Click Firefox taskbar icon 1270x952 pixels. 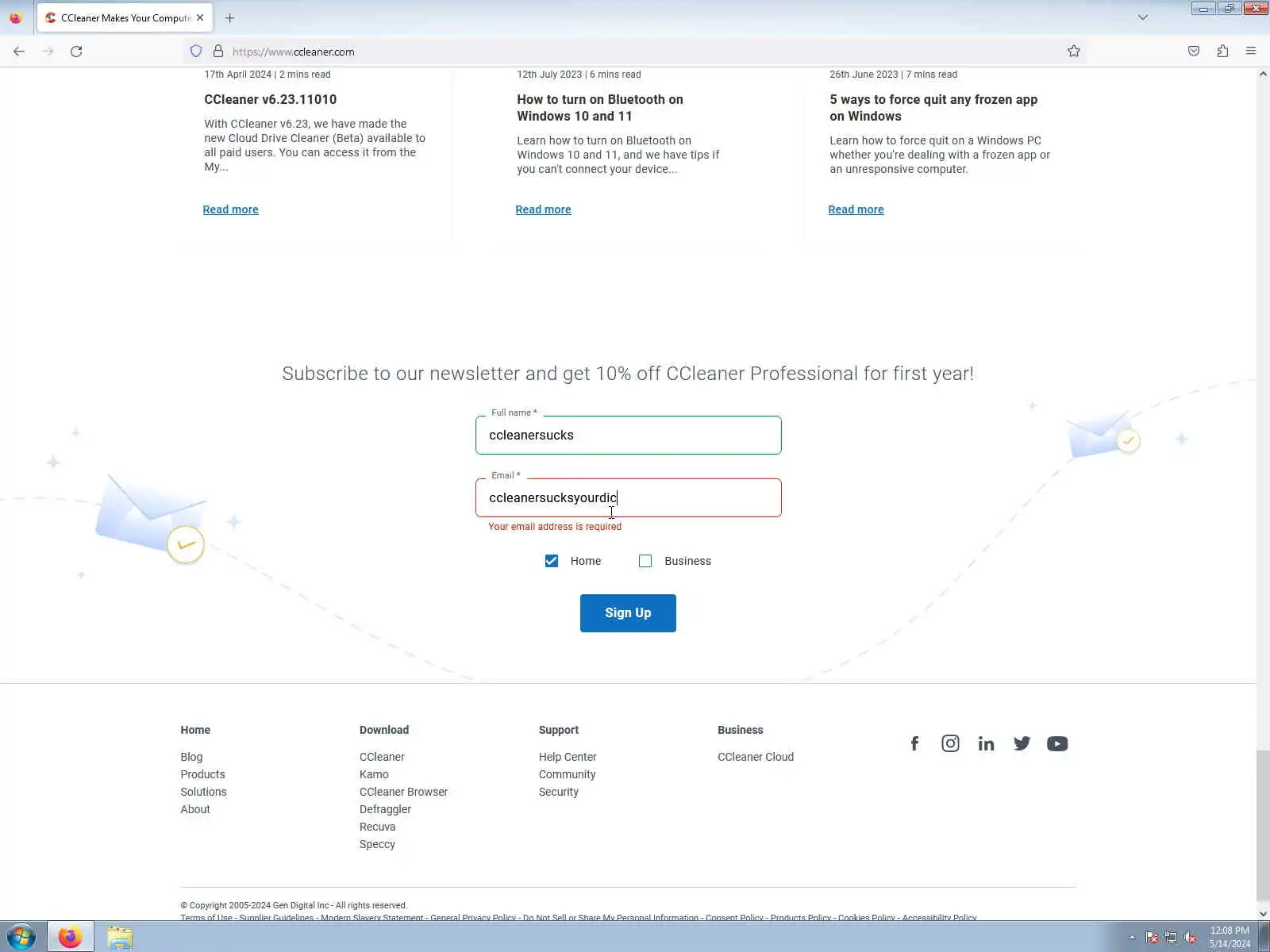pos(71,937)
